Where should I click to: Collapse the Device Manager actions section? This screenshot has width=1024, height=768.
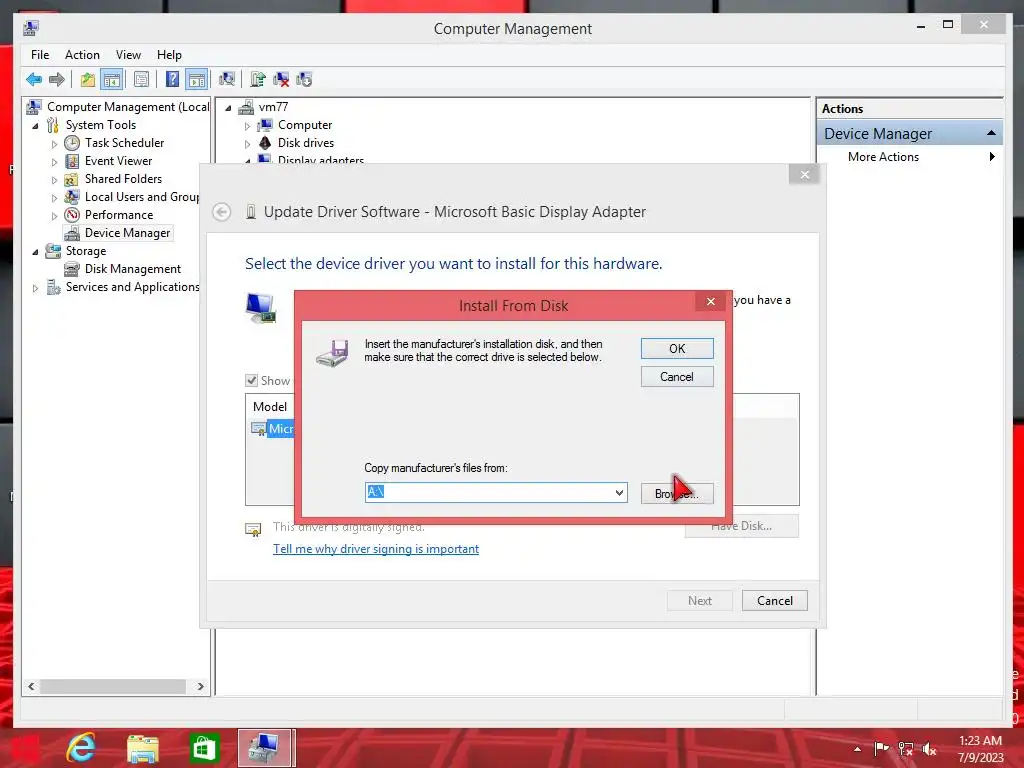tap(991, 133)
